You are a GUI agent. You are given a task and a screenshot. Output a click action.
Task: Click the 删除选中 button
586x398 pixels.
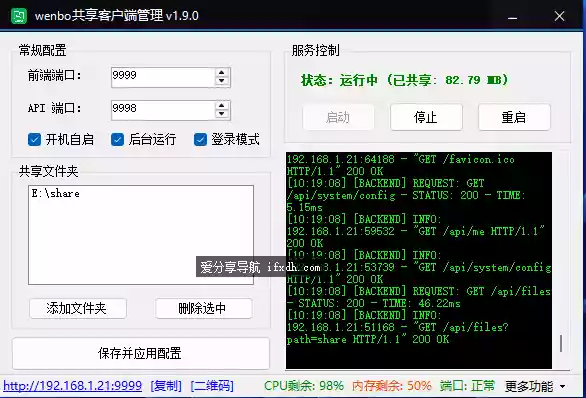[x=204, y=308]
